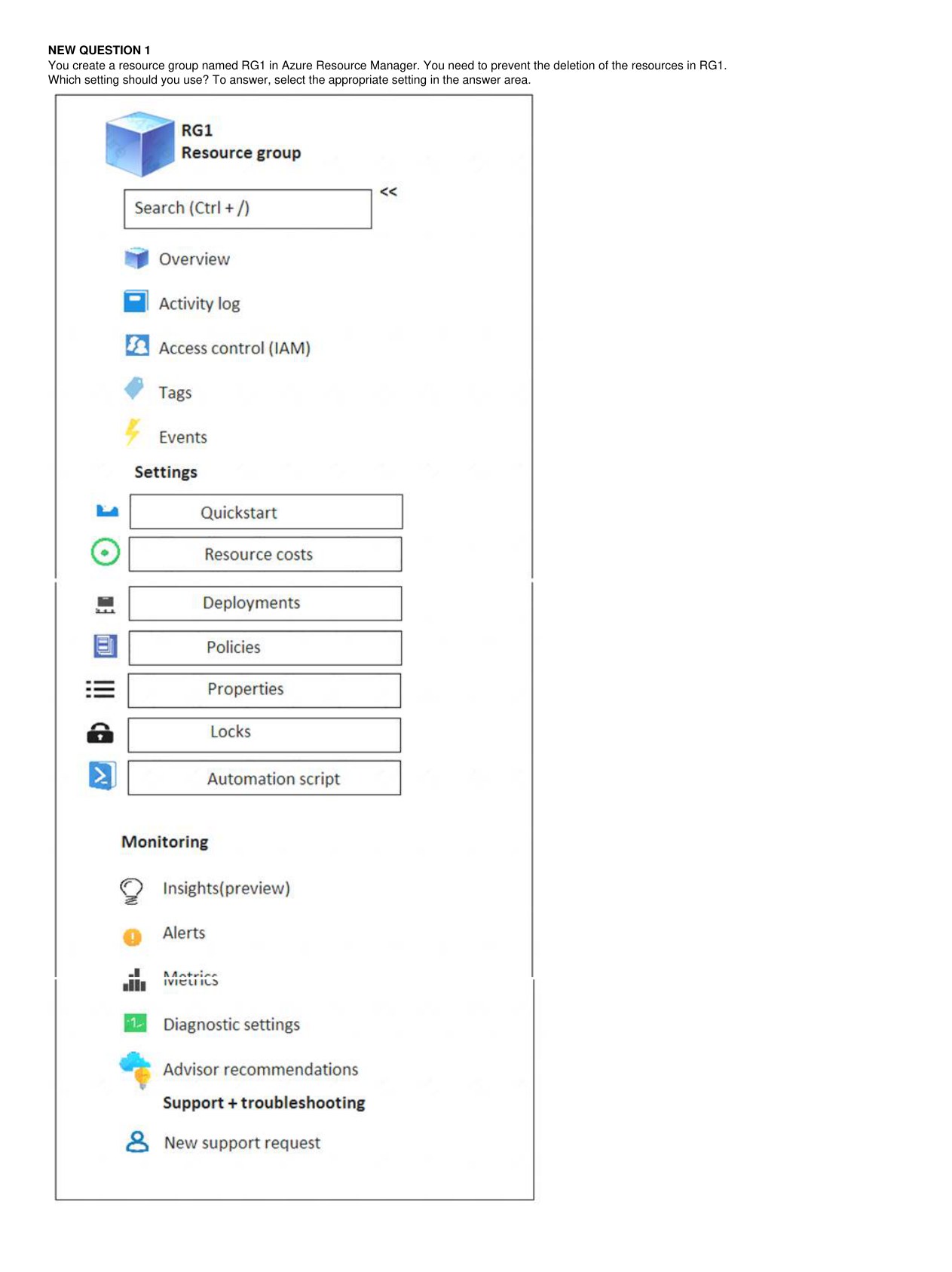Viewport: 952px width, 1272px height.
Task: Click the Tags label icon
Action: tap(134, 388)
